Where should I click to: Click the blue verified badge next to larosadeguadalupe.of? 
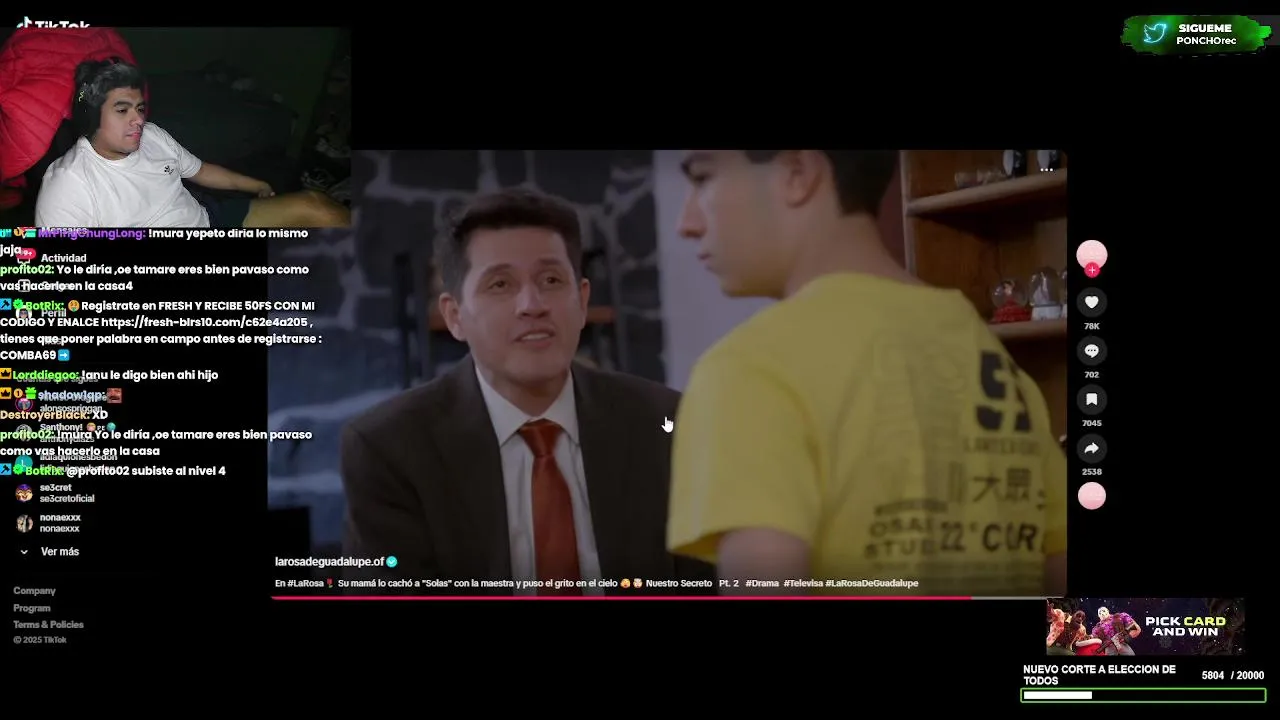click(x=392, y=562)
